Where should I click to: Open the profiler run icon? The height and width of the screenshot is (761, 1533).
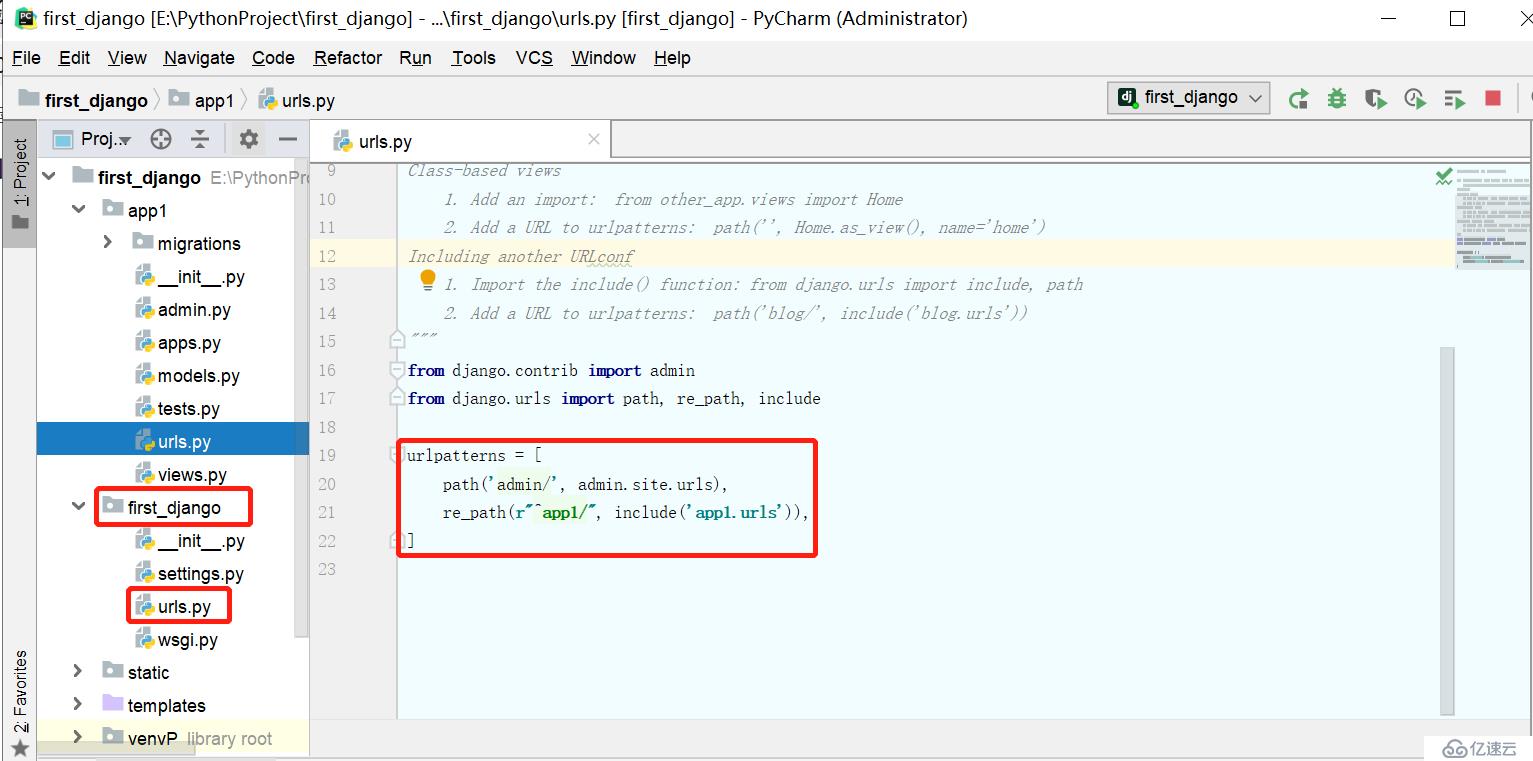click(1414, 98)
